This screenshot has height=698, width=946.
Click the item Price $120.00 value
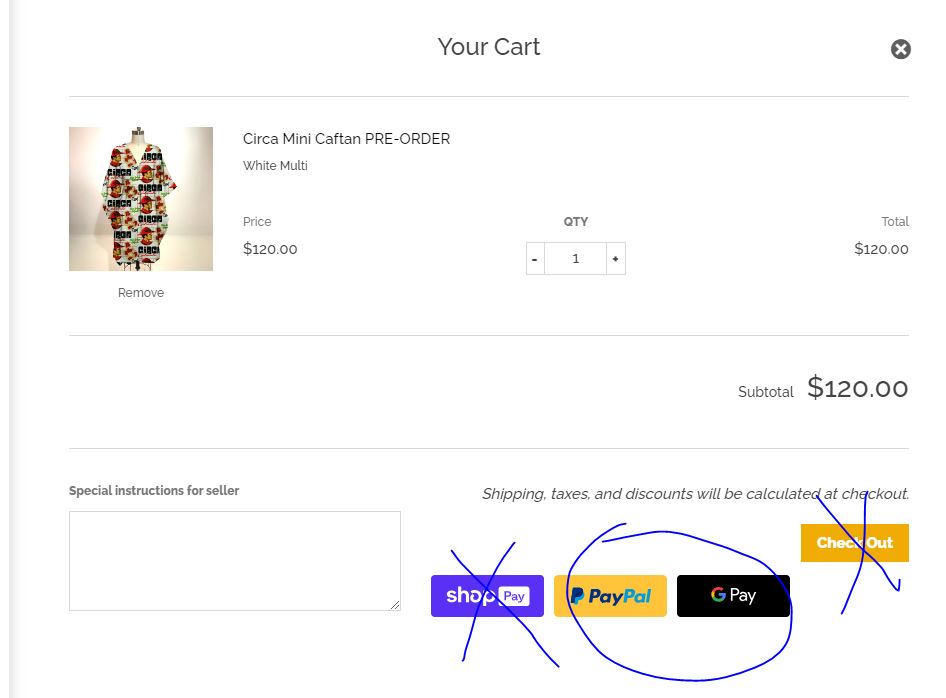(x=270, y=249)
